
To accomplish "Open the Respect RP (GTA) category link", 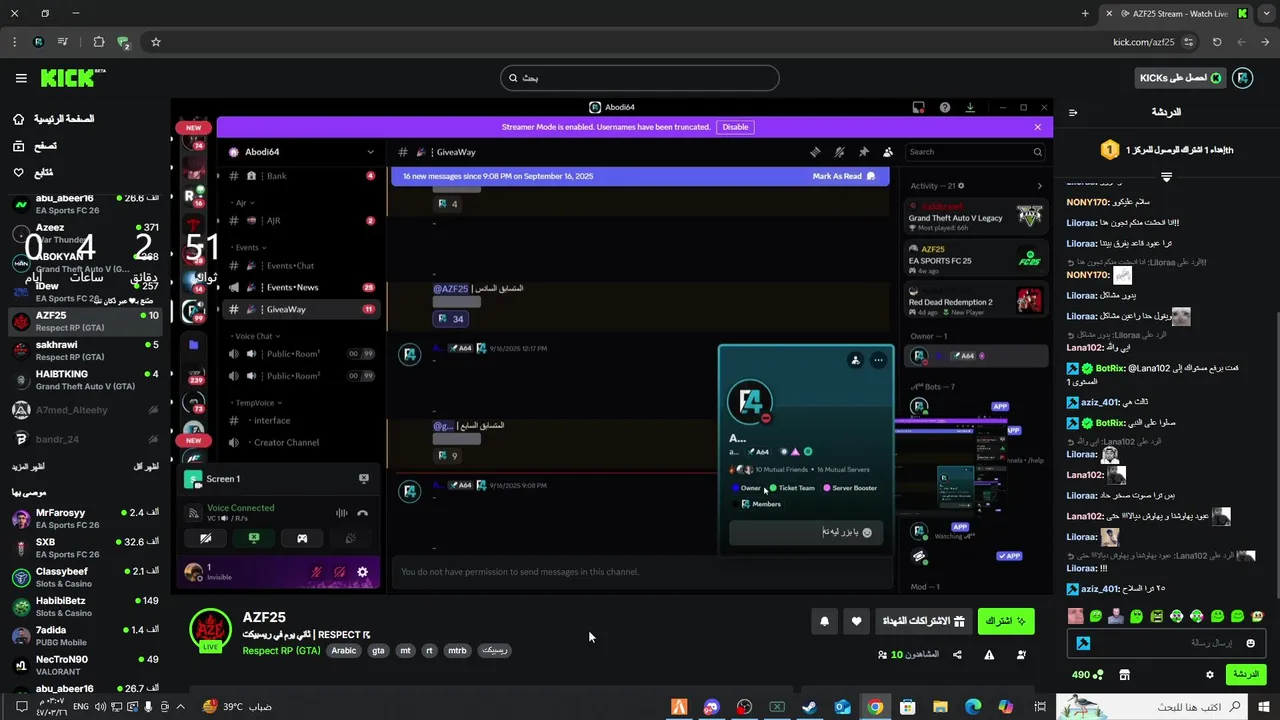I will 281,650.
